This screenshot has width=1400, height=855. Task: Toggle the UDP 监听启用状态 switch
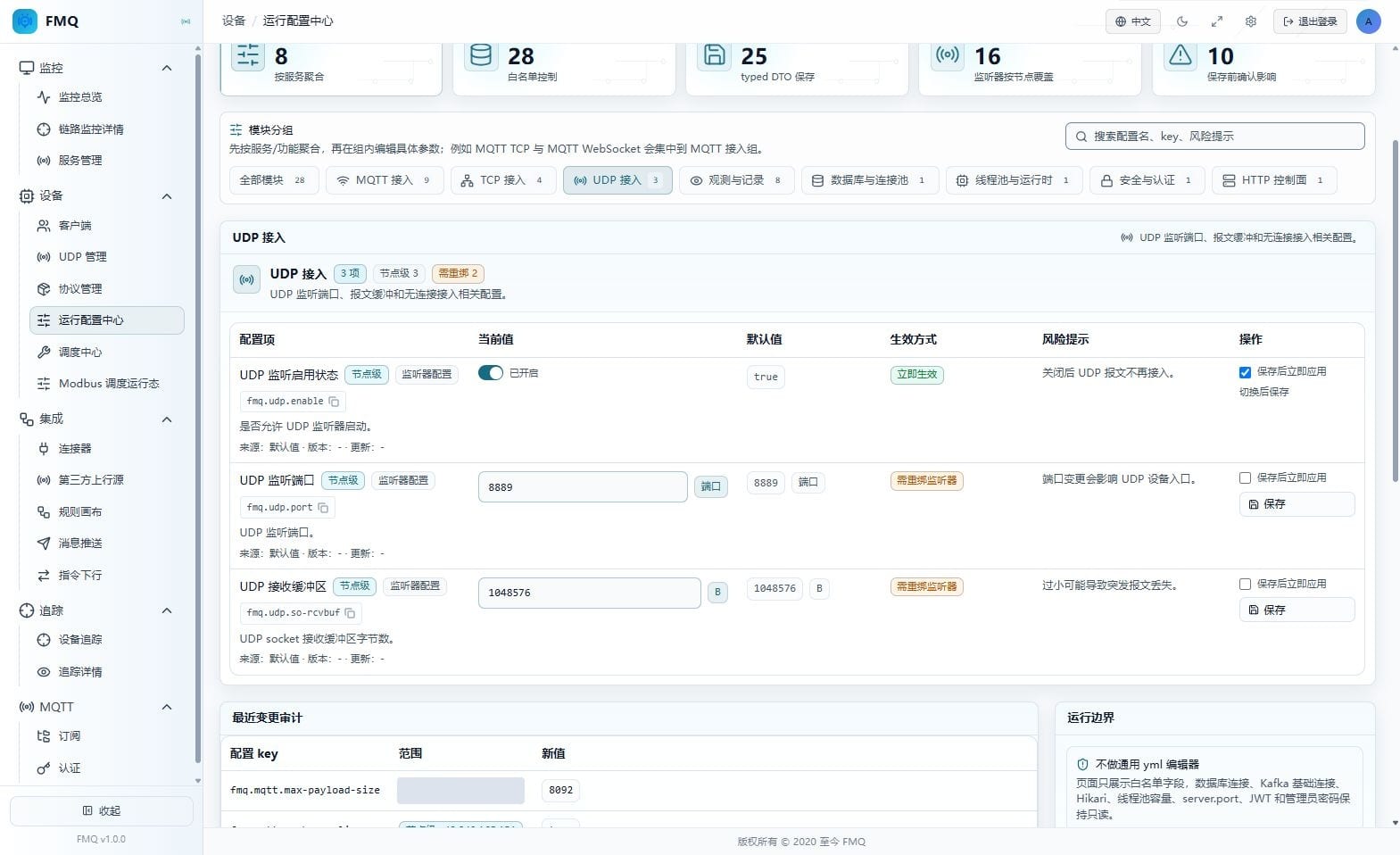[491, 373]
